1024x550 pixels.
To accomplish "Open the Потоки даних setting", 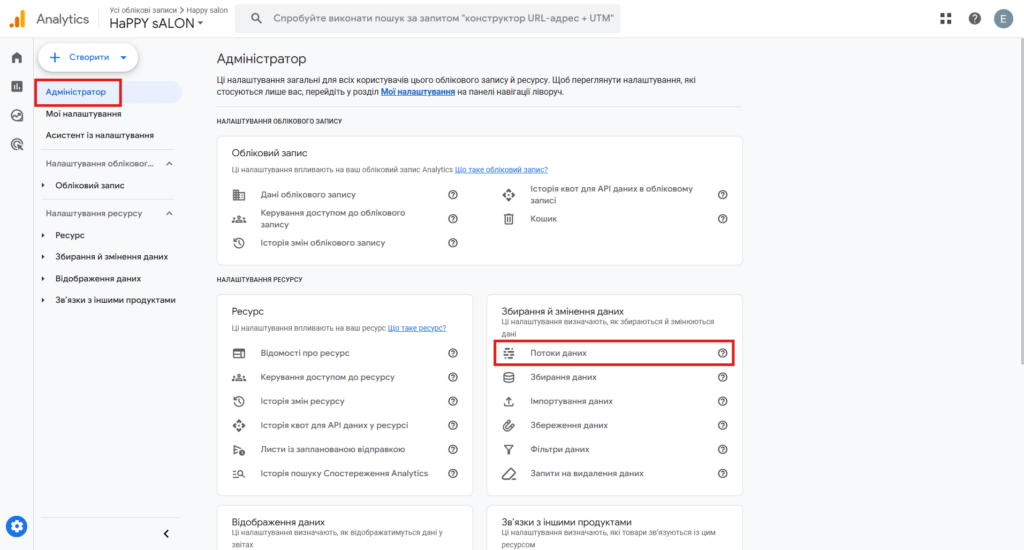I will [558, 353].
